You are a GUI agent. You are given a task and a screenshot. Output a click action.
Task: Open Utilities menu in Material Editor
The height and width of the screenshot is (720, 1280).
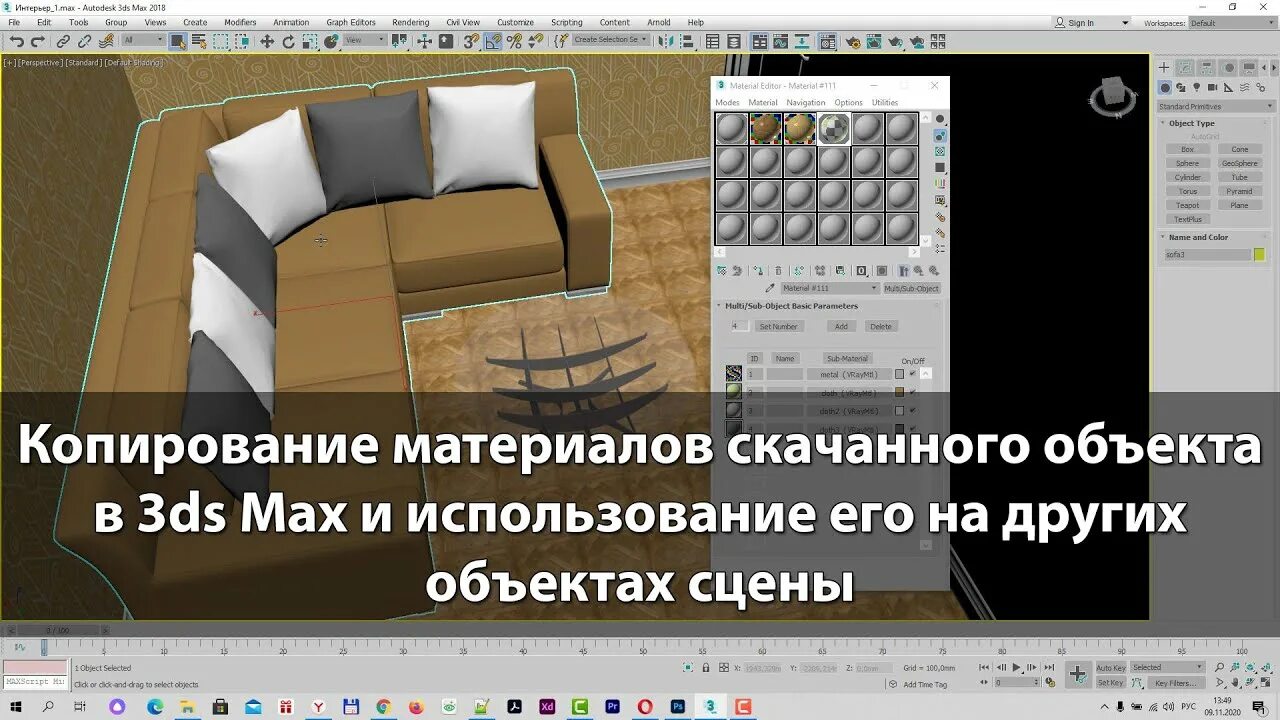tap(885, 102)
